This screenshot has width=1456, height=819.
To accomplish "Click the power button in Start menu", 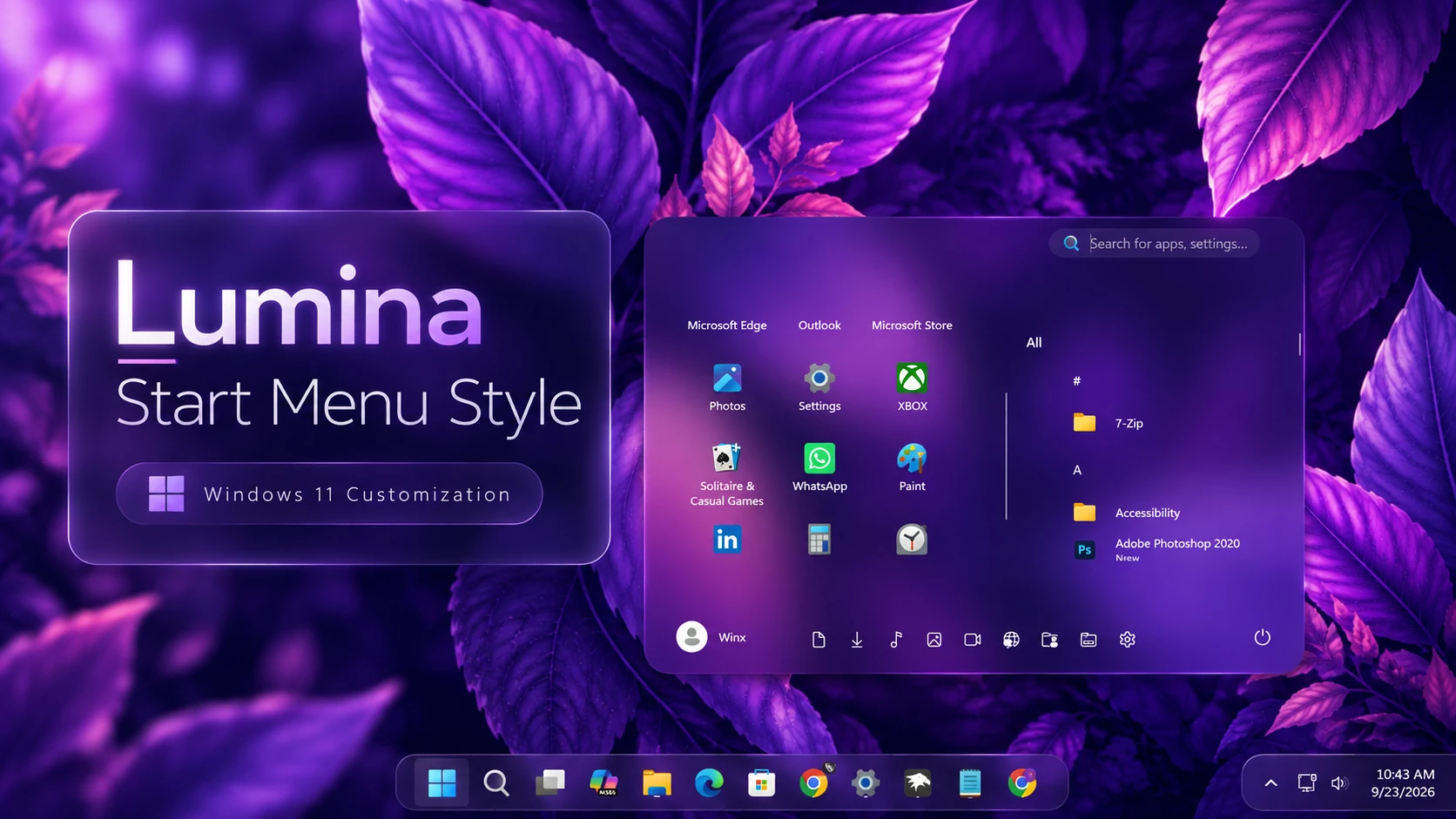I will 1262,638.
